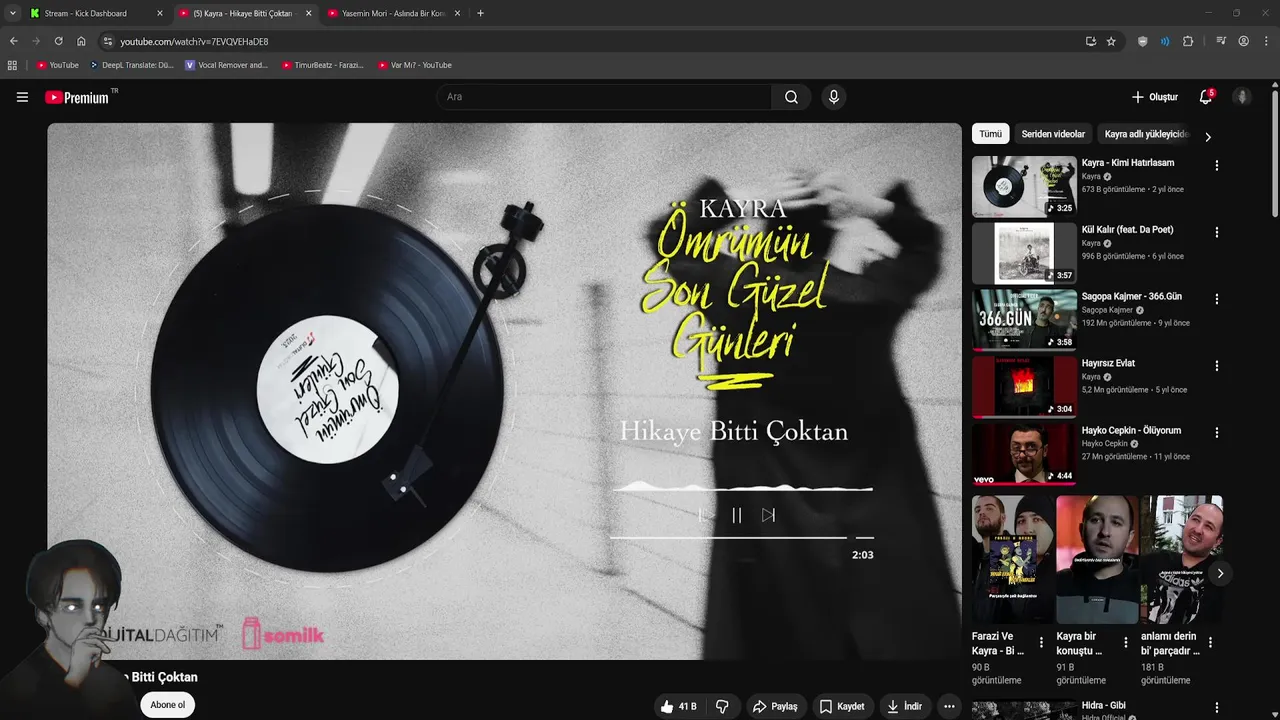
Task: Install app icon in address bar
Action: tap(1091, 41)
